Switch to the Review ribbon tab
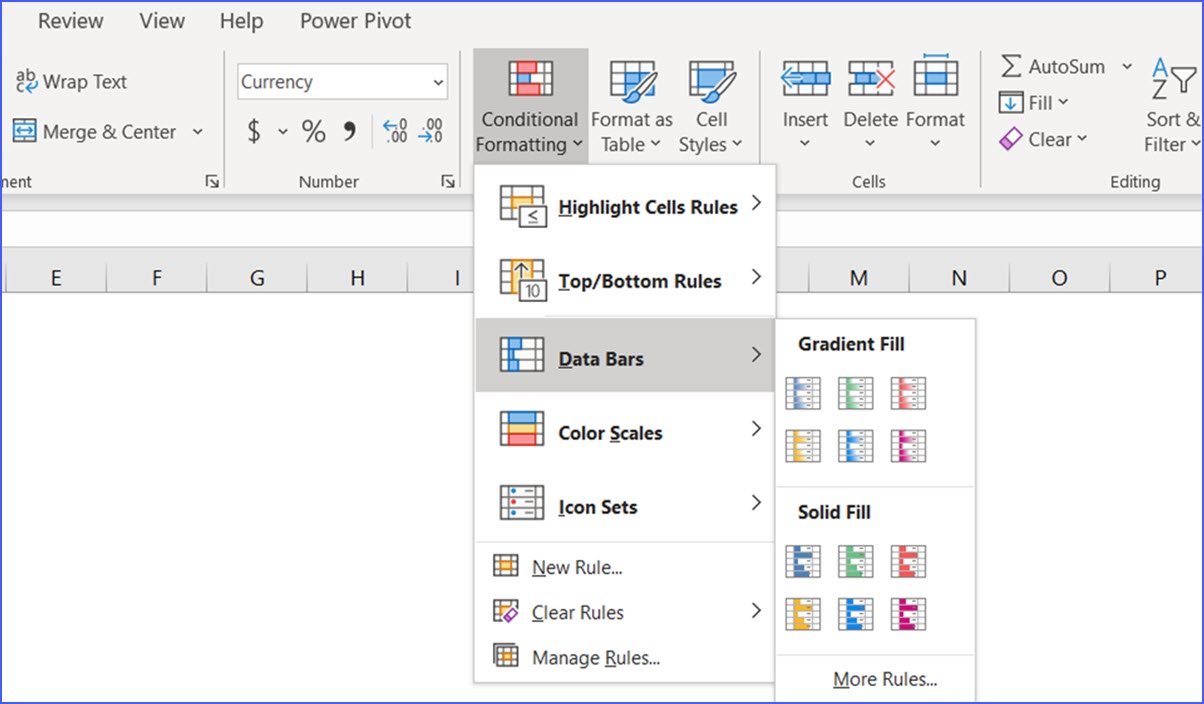 69,20
